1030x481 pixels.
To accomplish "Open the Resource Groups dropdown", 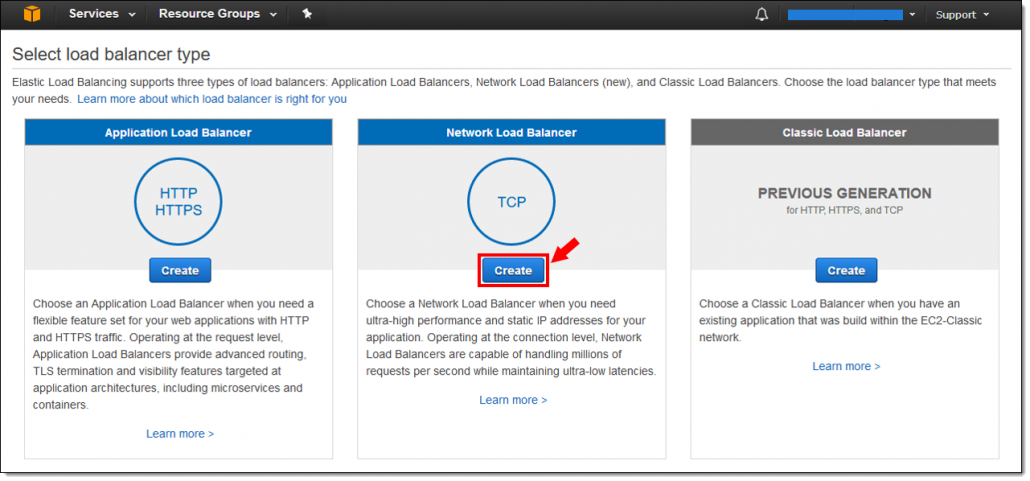I will click(x=217, y=14).
